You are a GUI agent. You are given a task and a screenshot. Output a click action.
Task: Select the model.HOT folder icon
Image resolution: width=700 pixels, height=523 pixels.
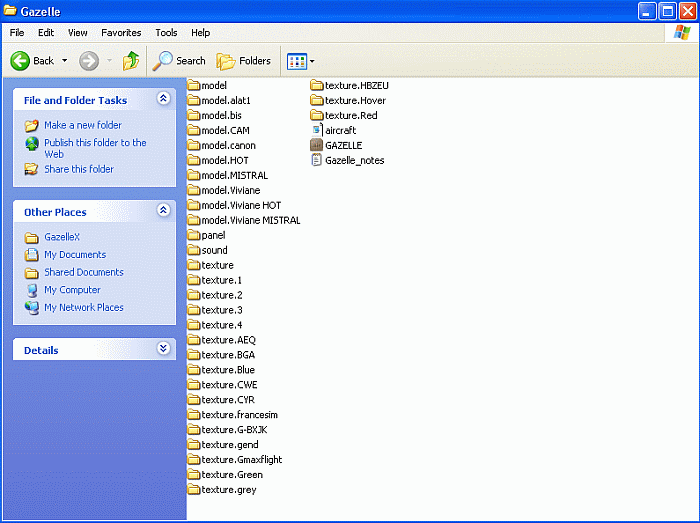[x=193, y=160]
